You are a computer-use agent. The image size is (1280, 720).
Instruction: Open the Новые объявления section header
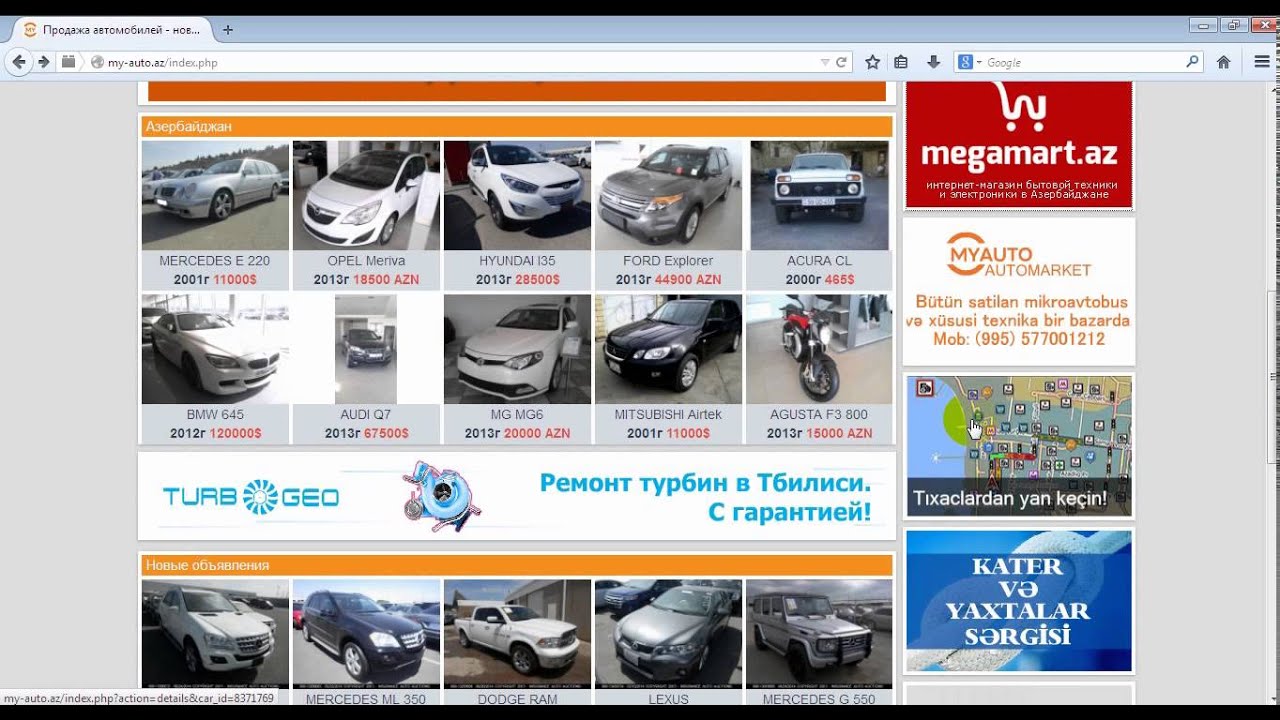[x=517, y=565]
